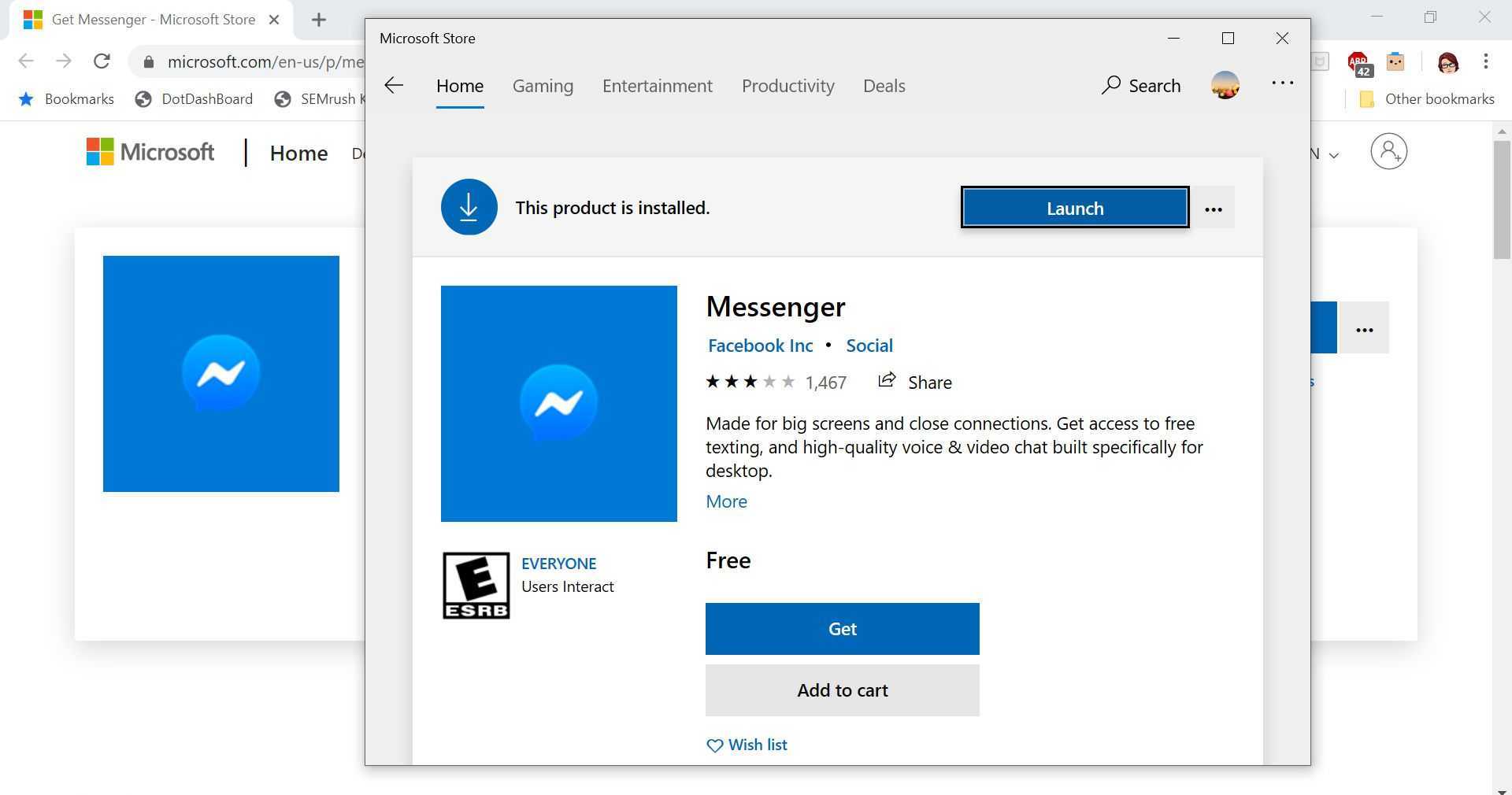Go to the Deals tab

[x=884, y=87]
